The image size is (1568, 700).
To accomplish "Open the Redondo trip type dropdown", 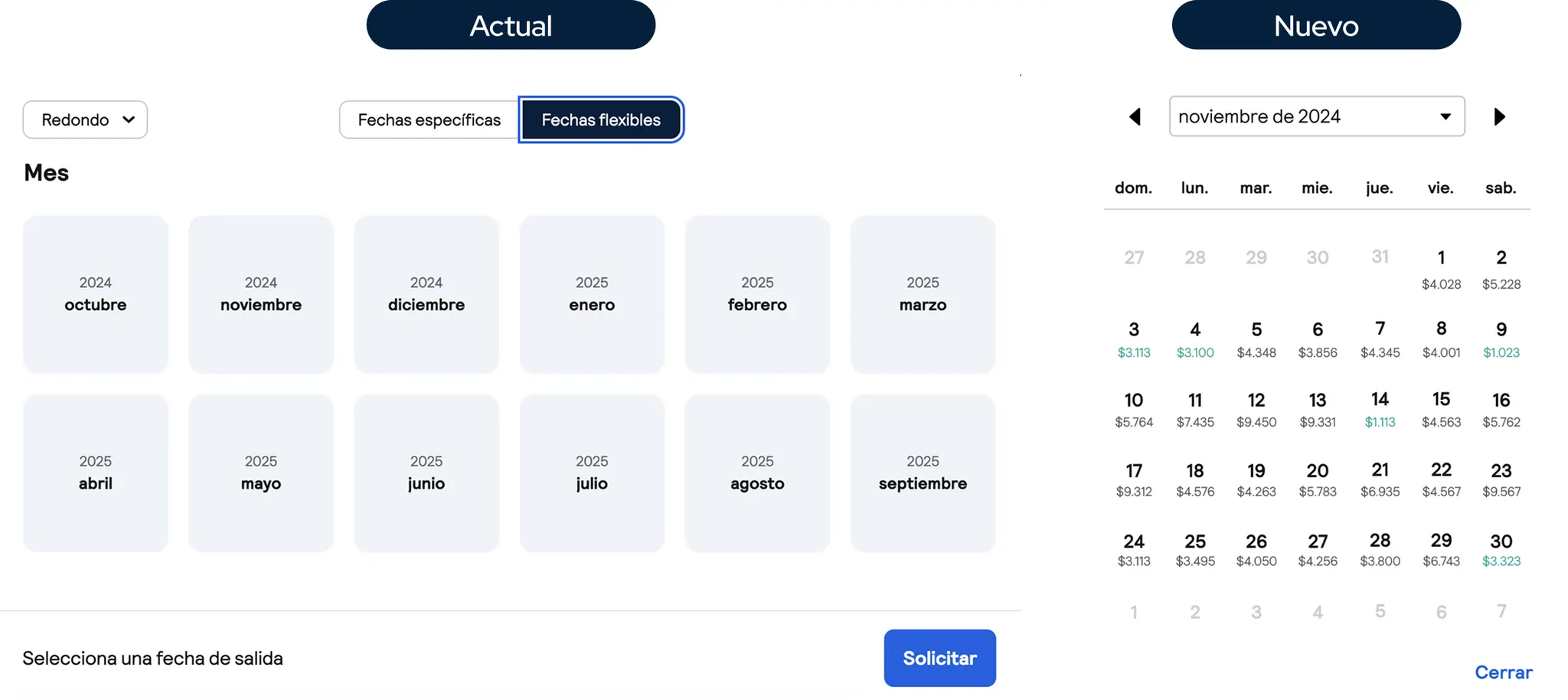I will click(x=85, y=119).
